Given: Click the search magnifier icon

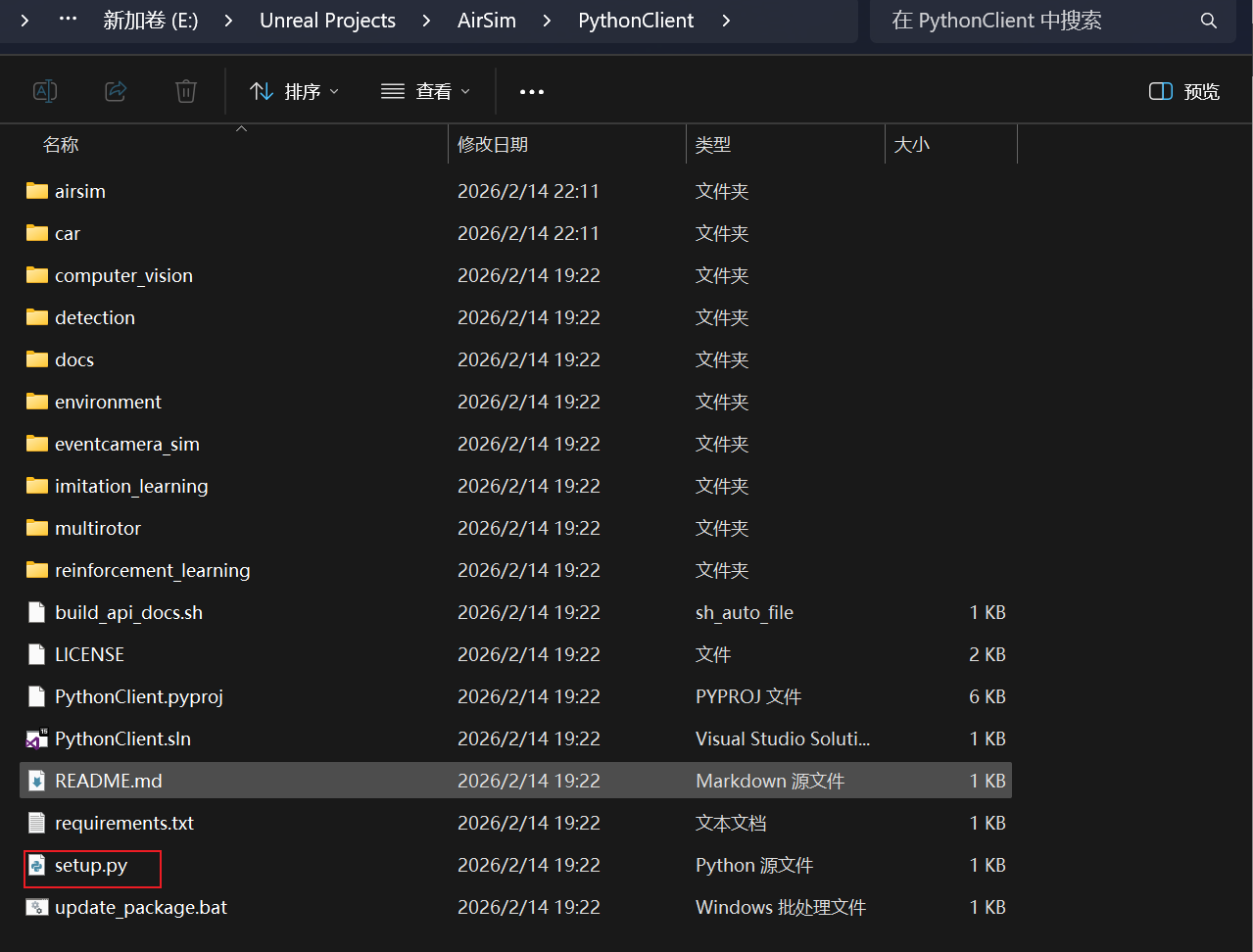Looking at the screenshot, I should click(1209, 21).
